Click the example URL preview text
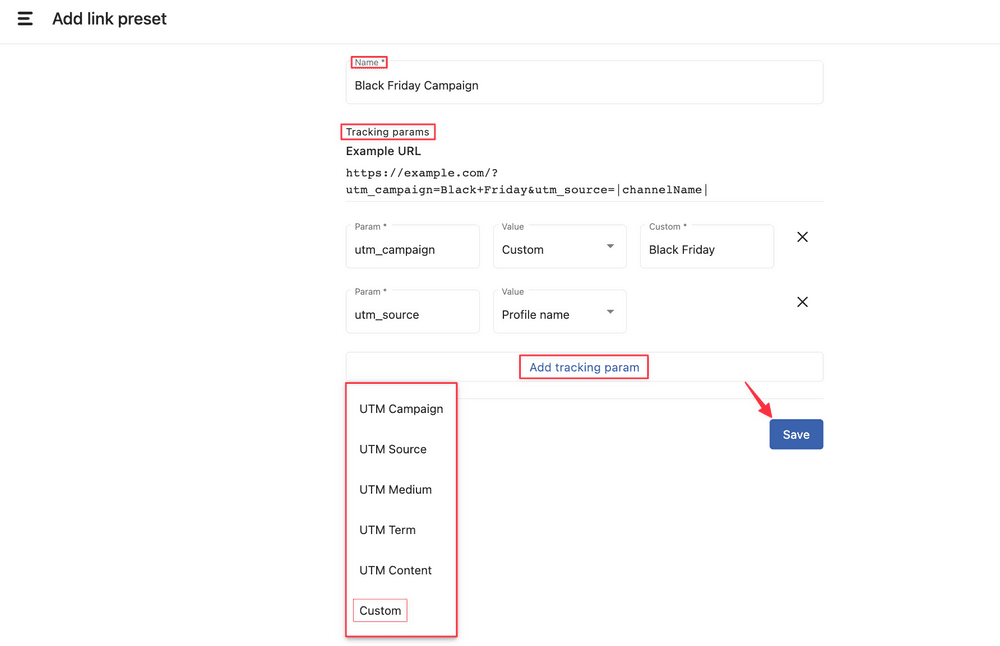 pyautogui.click(x=526, y=181)
